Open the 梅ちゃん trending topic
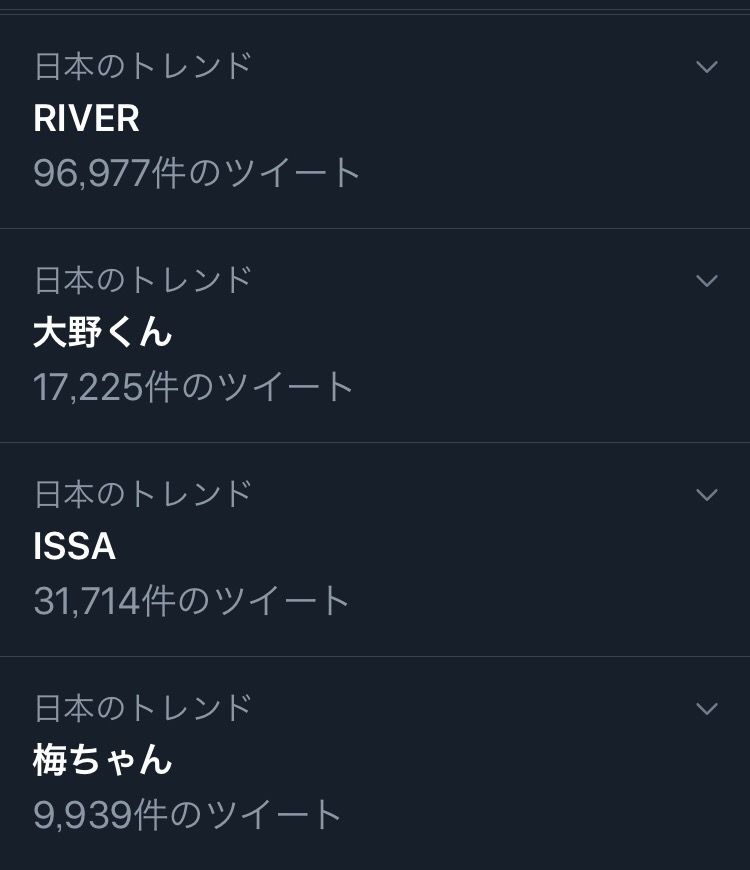 (x=103, y=760)
